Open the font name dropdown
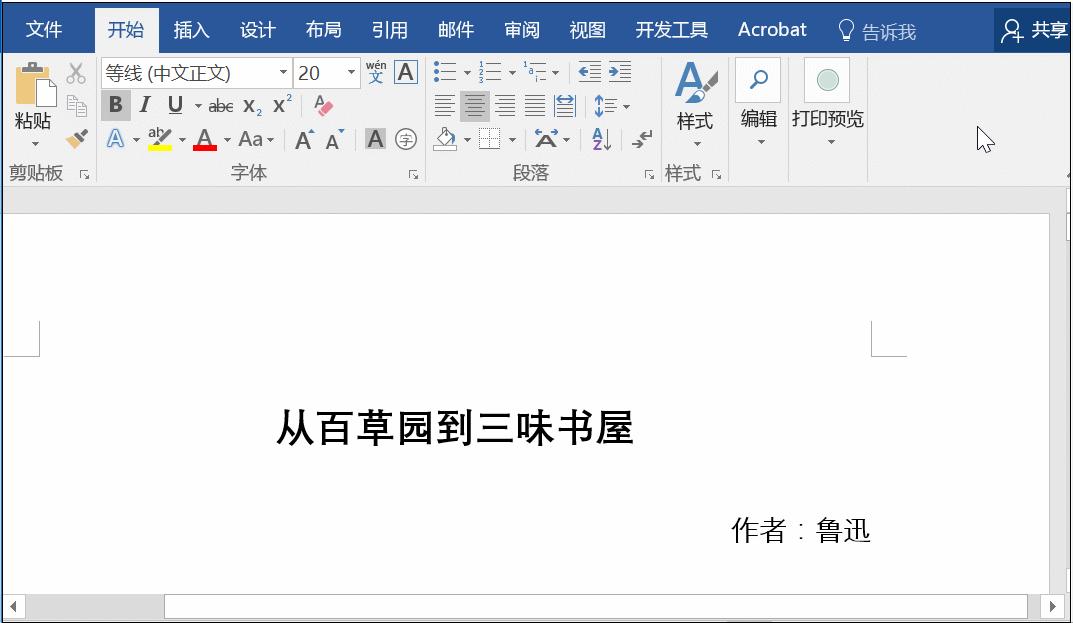Image resolution: width=1073 pixels, height=623 pixels. coord(284,73)
